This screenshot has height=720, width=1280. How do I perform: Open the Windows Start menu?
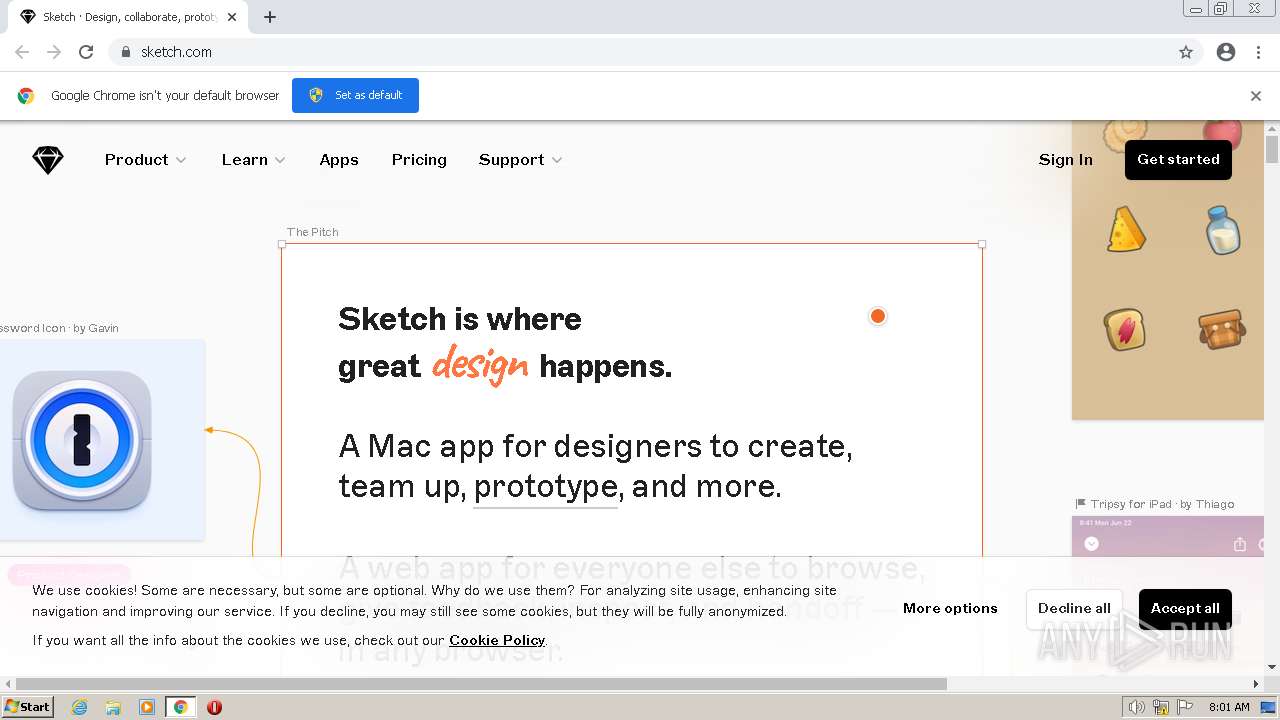(27, 706)
